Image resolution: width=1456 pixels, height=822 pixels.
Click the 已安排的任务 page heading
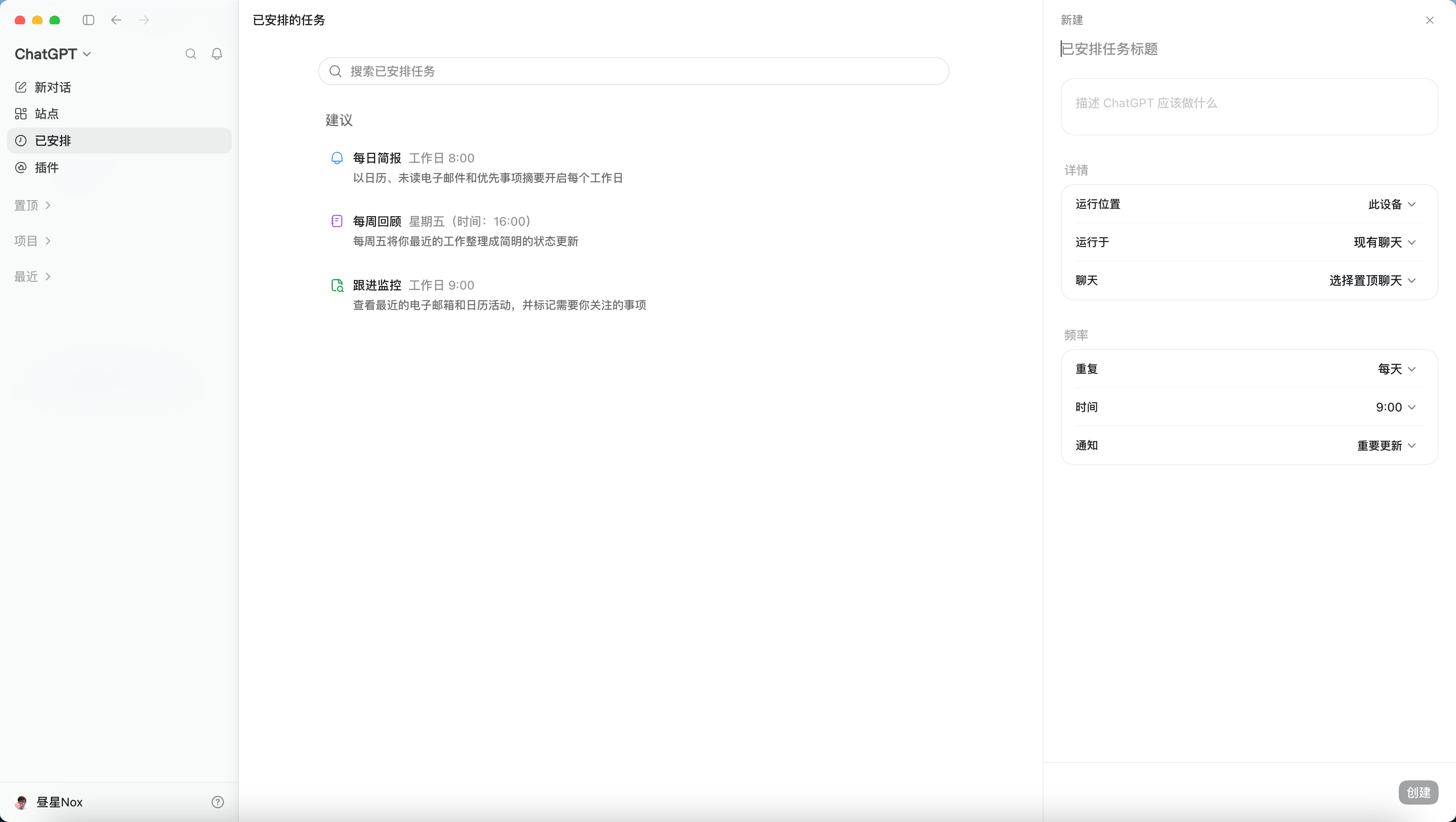(x=288, y=20)
